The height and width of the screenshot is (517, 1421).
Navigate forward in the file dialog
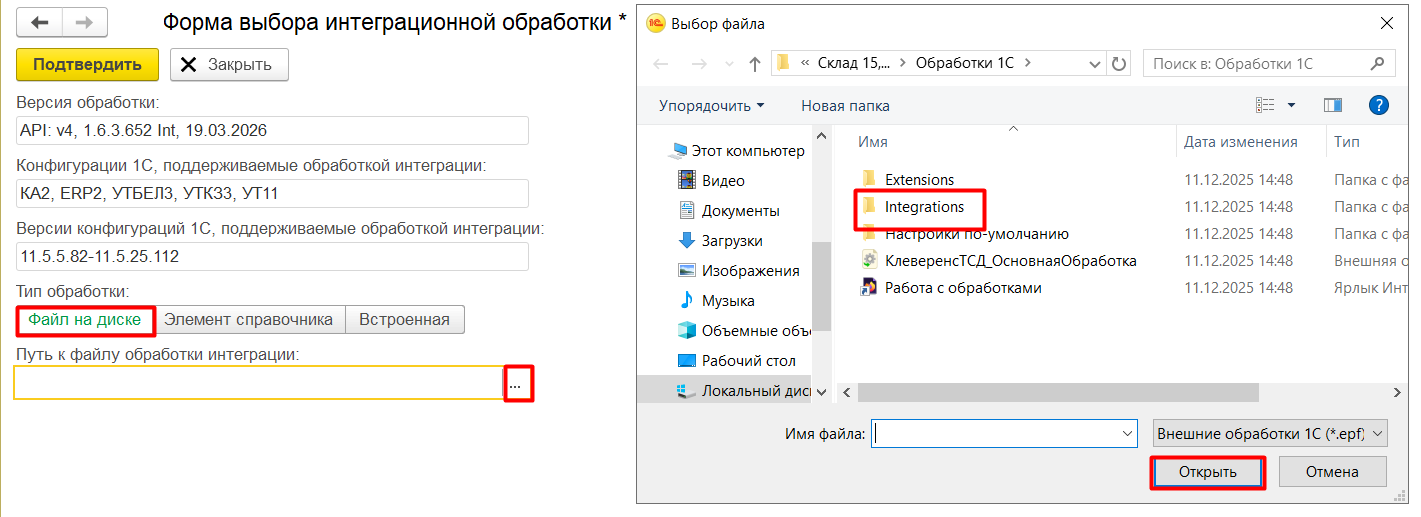click(x=697, y=63)
